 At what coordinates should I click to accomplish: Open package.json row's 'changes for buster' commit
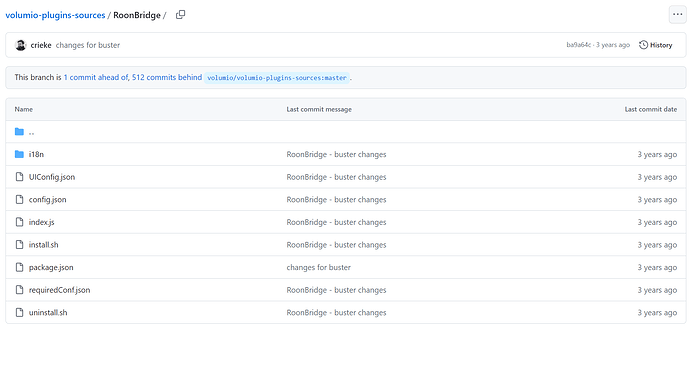pos(319,267)
